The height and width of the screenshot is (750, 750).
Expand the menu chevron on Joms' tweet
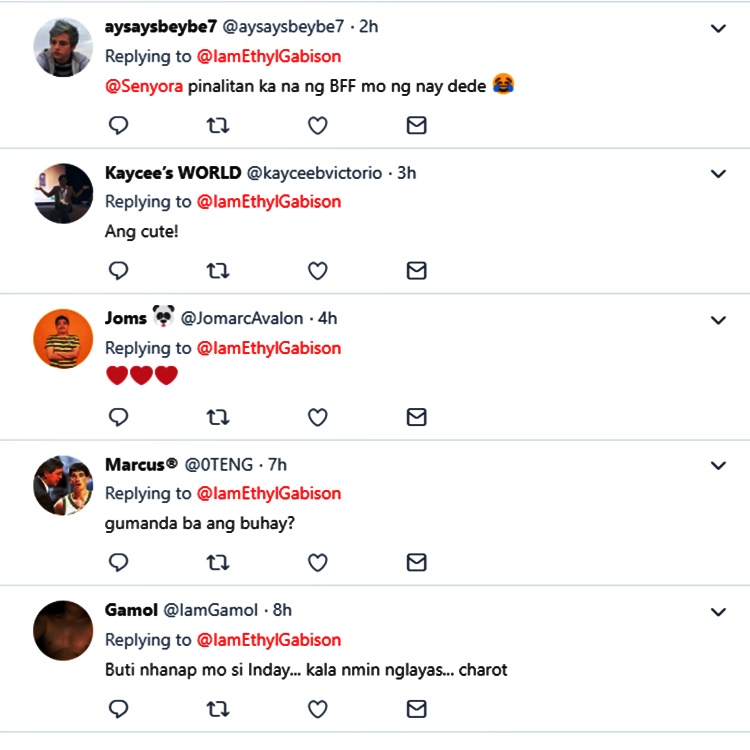[717, 320]
